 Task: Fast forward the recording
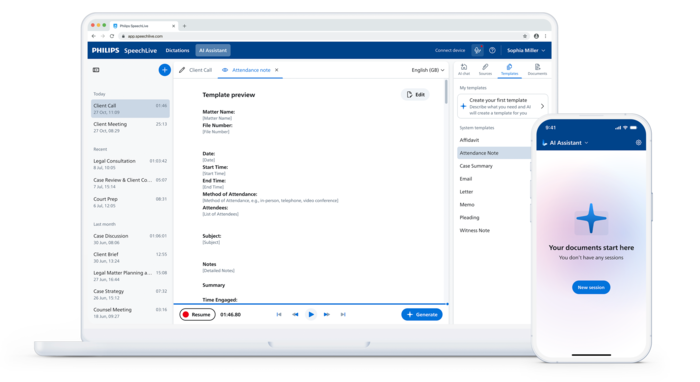(327, 315)
